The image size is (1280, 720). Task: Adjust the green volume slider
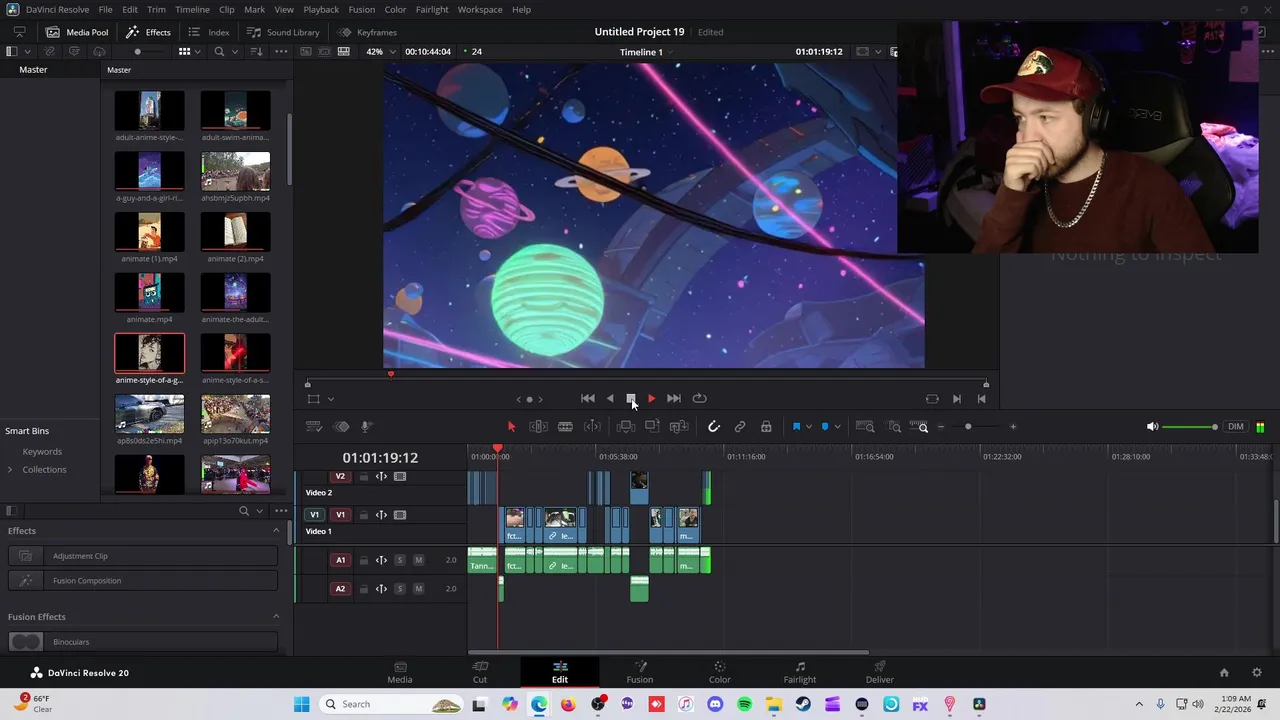tap(1190, 427)
